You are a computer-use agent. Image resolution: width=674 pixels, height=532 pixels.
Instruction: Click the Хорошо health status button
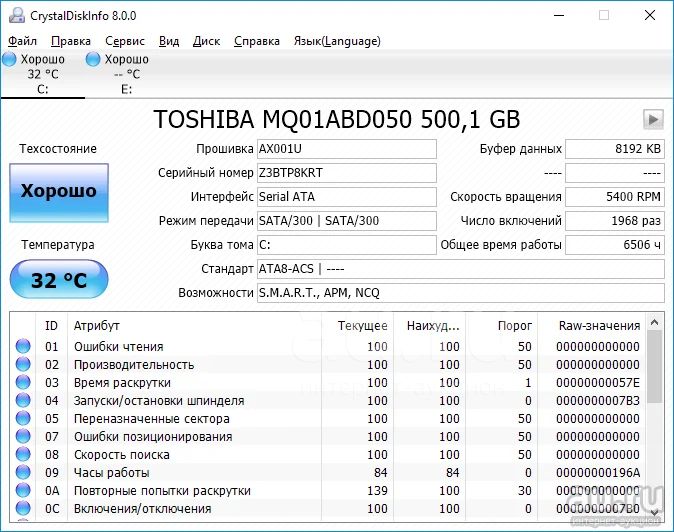(x=59, y=193)
